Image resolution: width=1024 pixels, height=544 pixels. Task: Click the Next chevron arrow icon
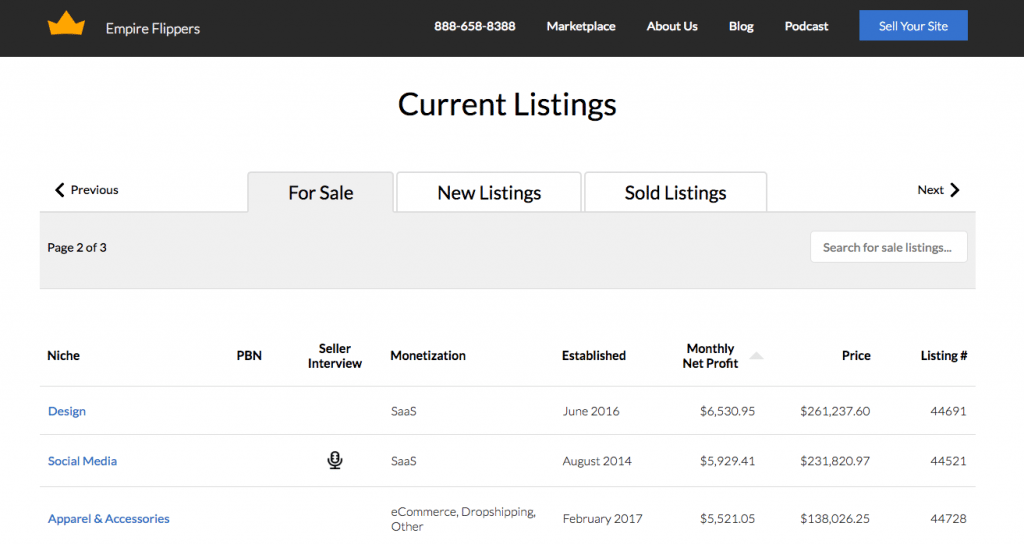(955, 190)
